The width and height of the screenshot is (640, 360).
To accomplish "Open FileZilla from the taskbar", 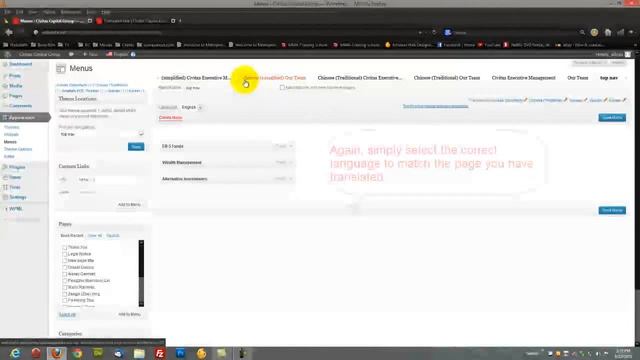I will click(x=160, y=353).
